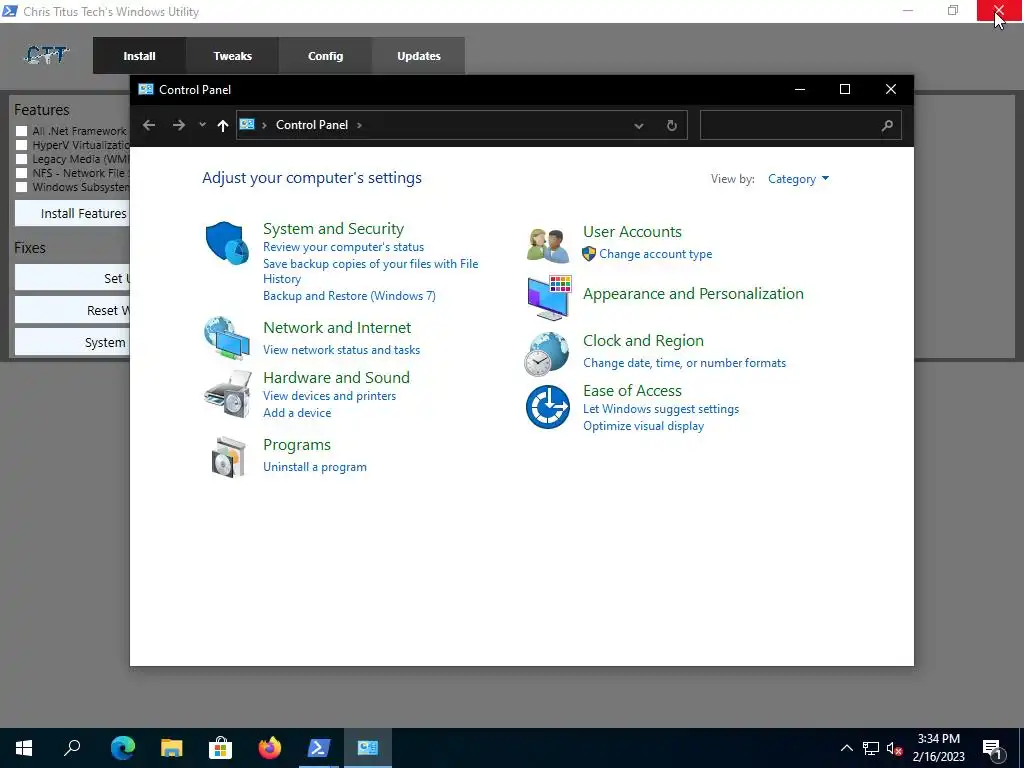The image size is (1024, 768).
Task: Click the System... fixes button
Action: 72,342
